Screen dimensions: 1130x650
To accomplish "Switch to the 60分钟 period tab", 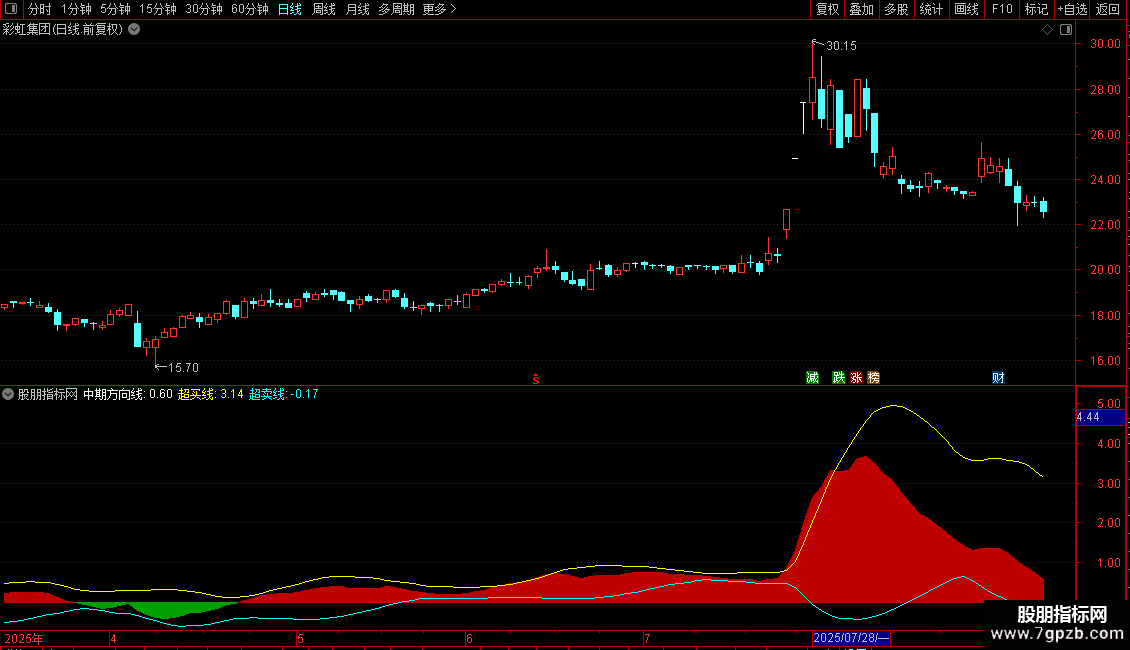I will (249, 9).
